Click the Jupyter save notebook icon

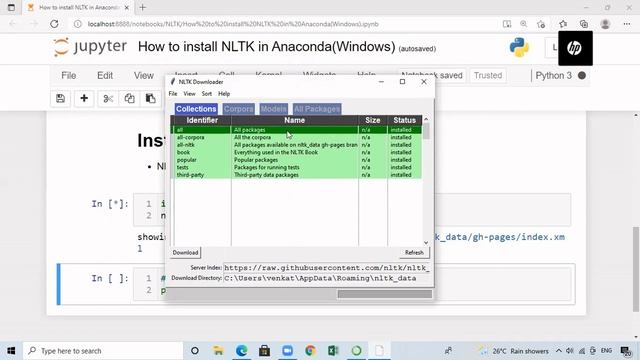[x=60, y=98]
